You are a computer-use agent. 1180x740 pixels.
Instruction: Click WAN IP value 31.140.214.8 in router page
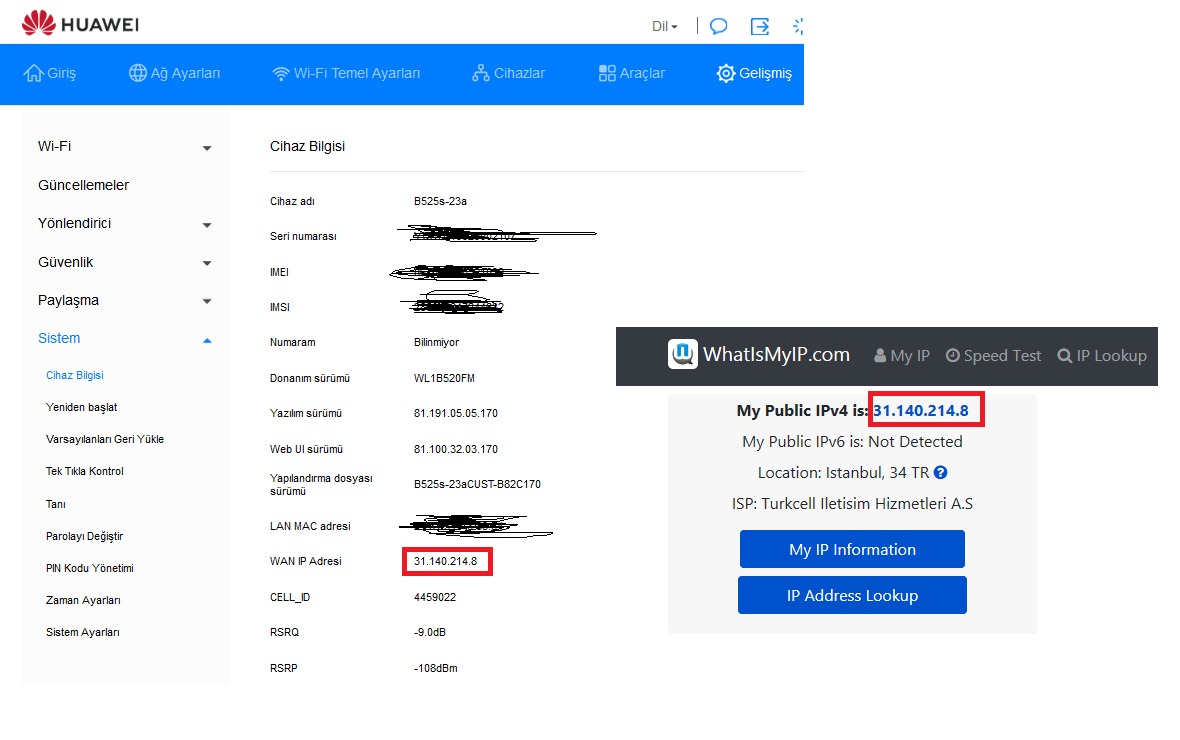click(x=446, y=561)
